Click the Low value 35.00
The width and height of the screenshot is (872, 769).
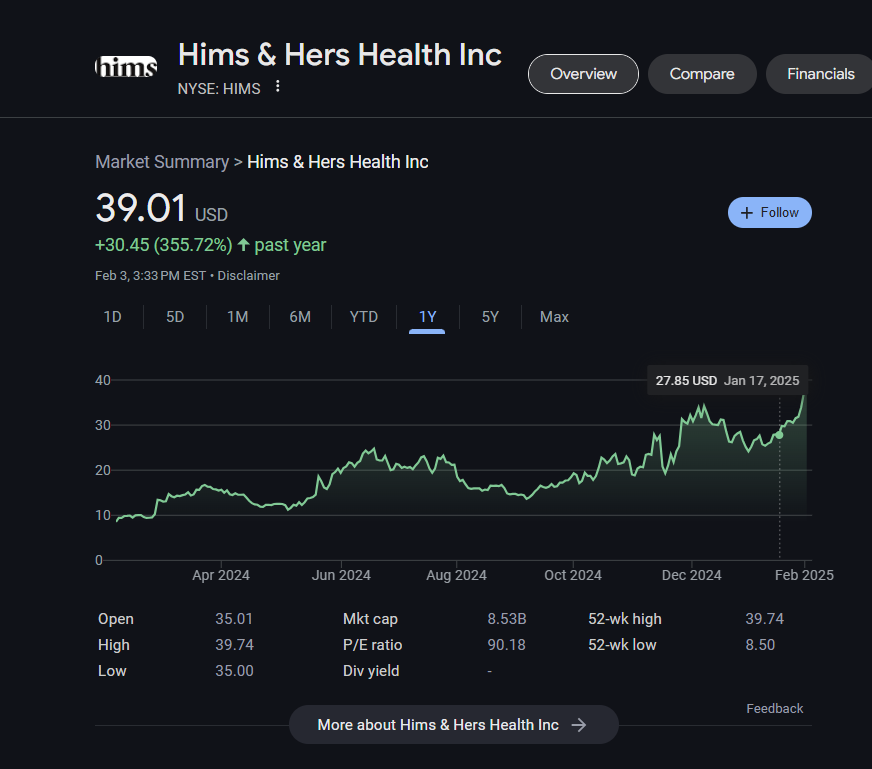click(234, 671)
